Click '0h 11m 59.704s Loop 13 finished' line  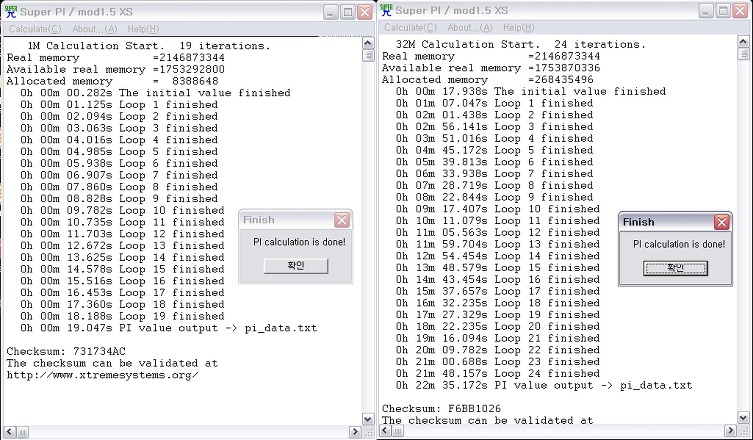(498, 244)
